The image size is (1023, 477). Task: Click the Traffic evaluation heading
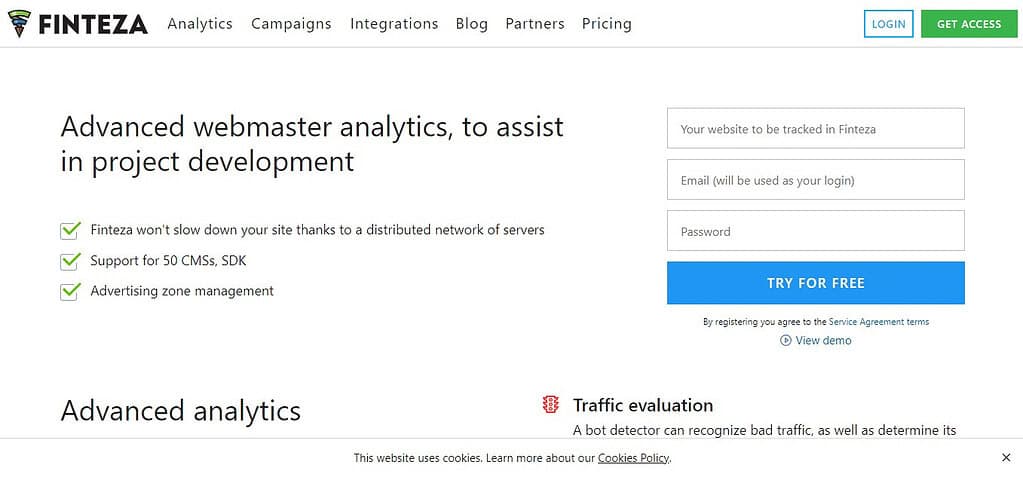pos(643,405)
